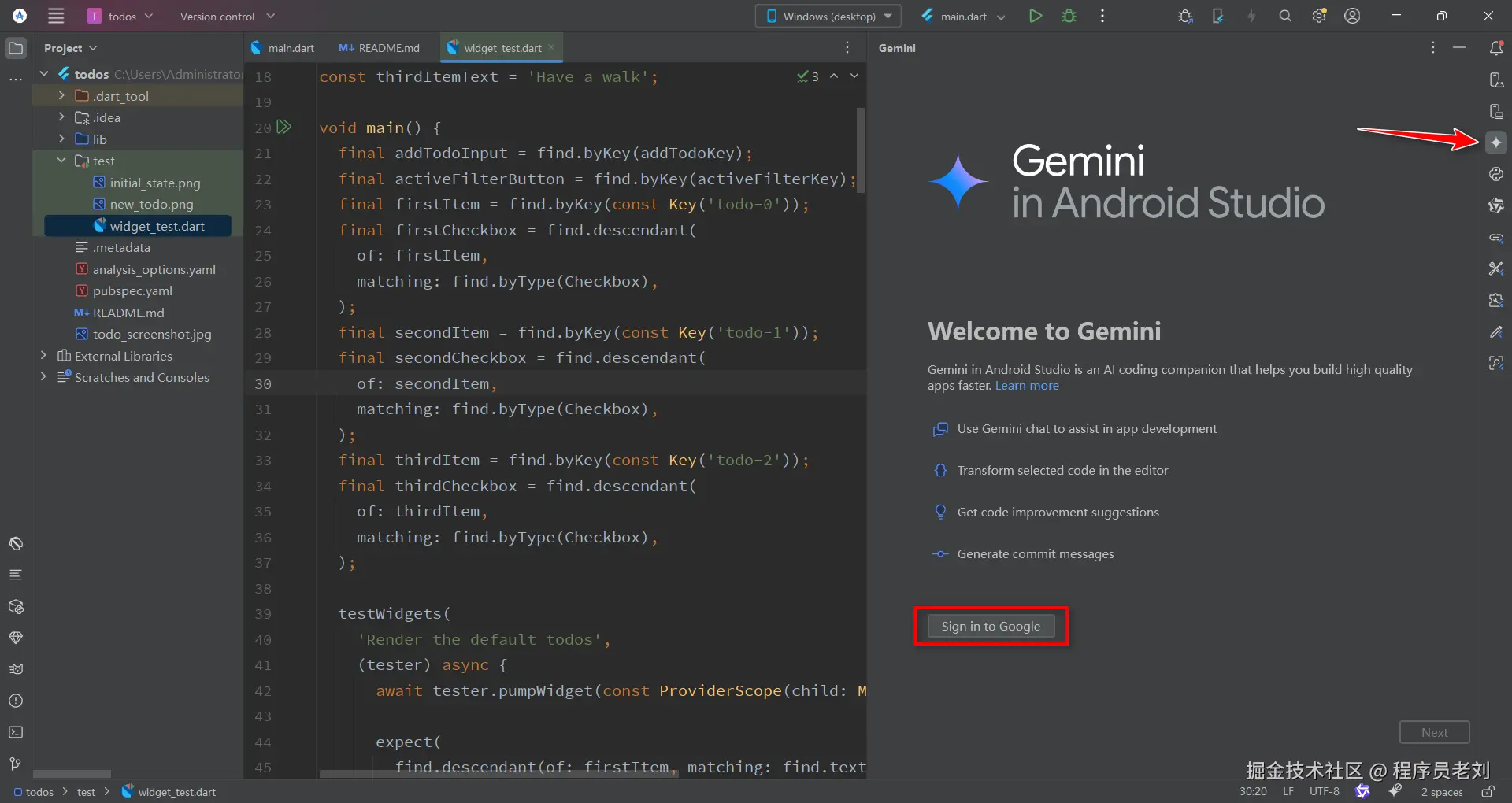Expand External Libraries node
The image size is (1512, 803).
44,356
